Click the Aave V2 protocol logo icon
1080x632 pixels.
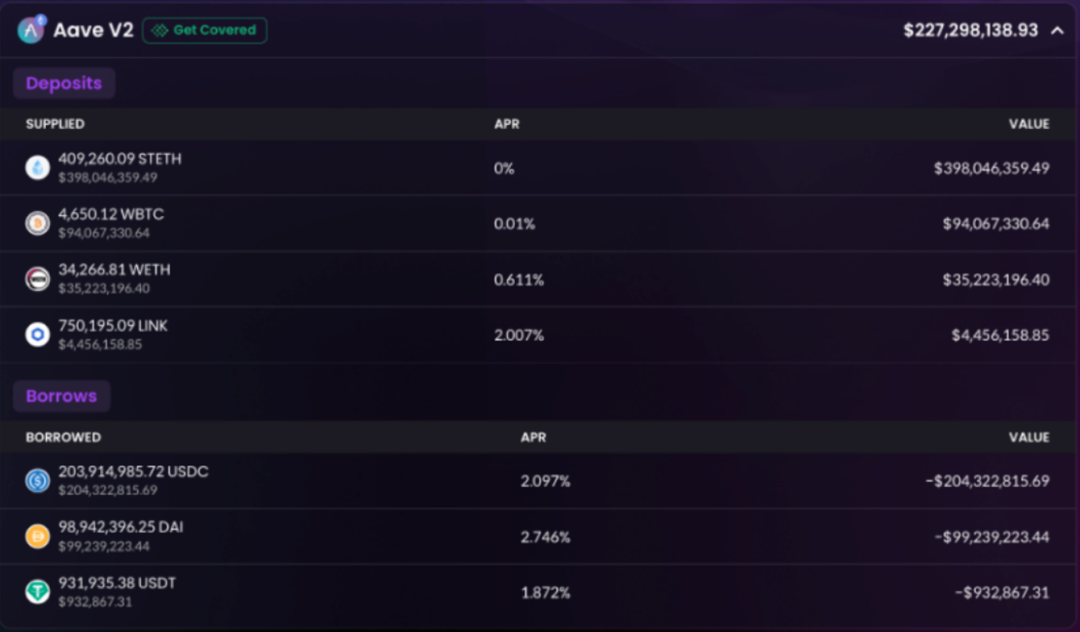pos(31,30)
